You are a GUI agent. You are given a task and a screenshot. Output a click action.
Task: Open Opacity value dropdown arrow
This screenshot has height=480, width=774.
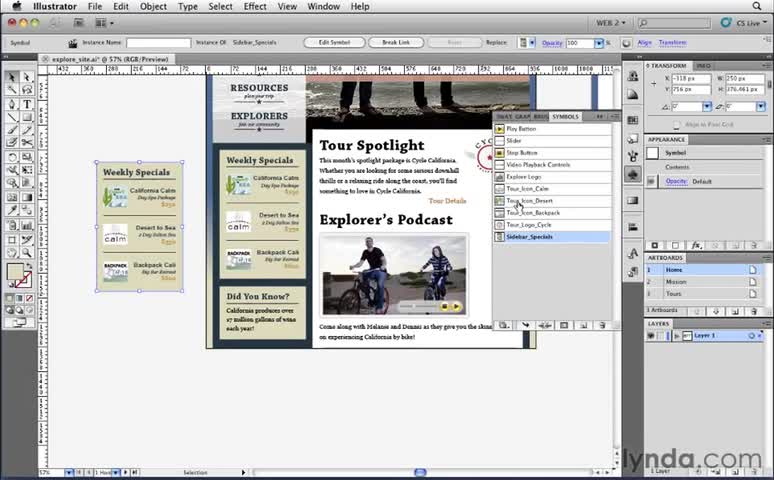599,43
